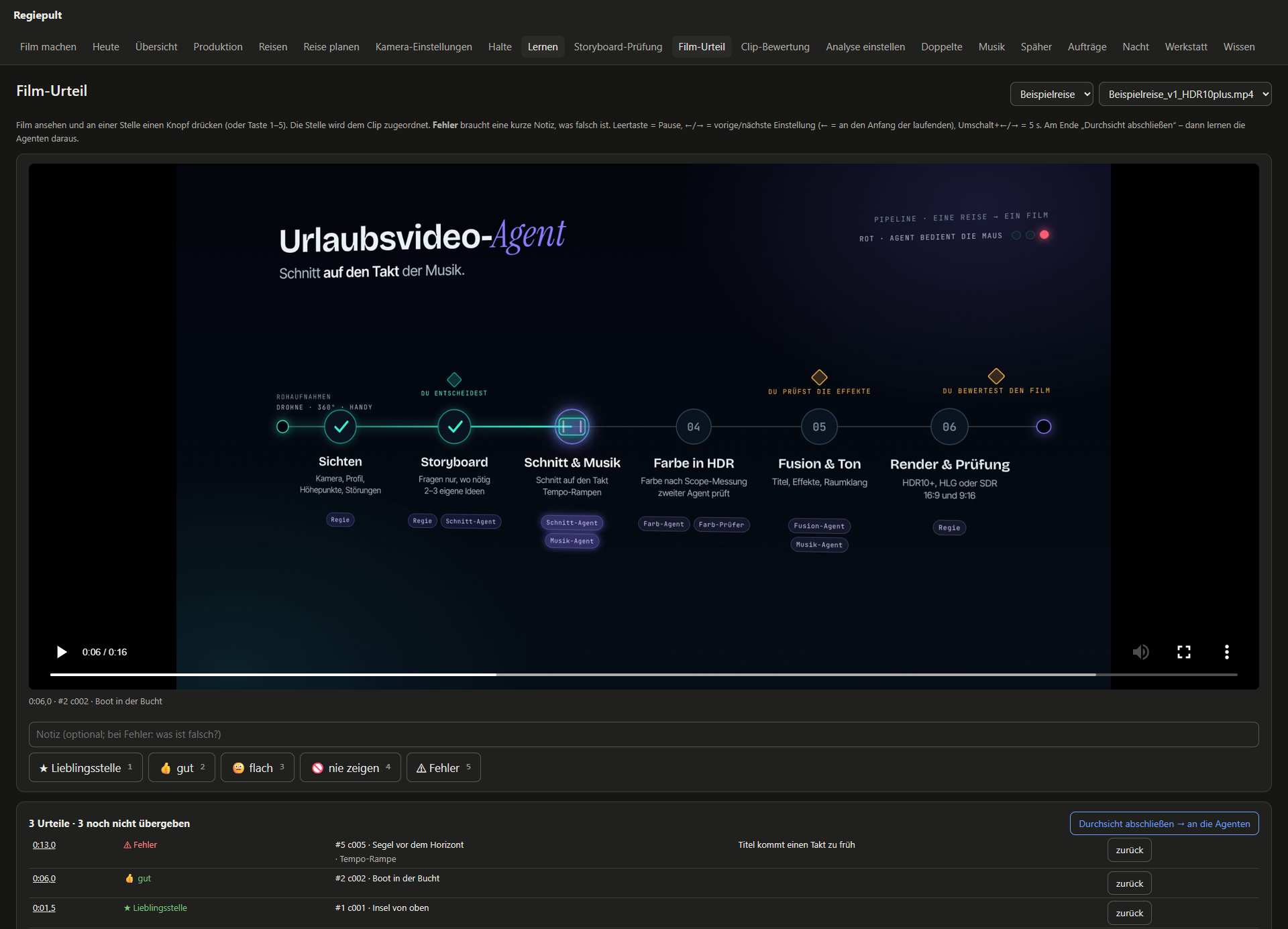Viewport: 1288px width, 929px height.
Task: Open the Beispielreise_v1_HDR10plus.mp4 file dropdown
Action: (1185, 94)
